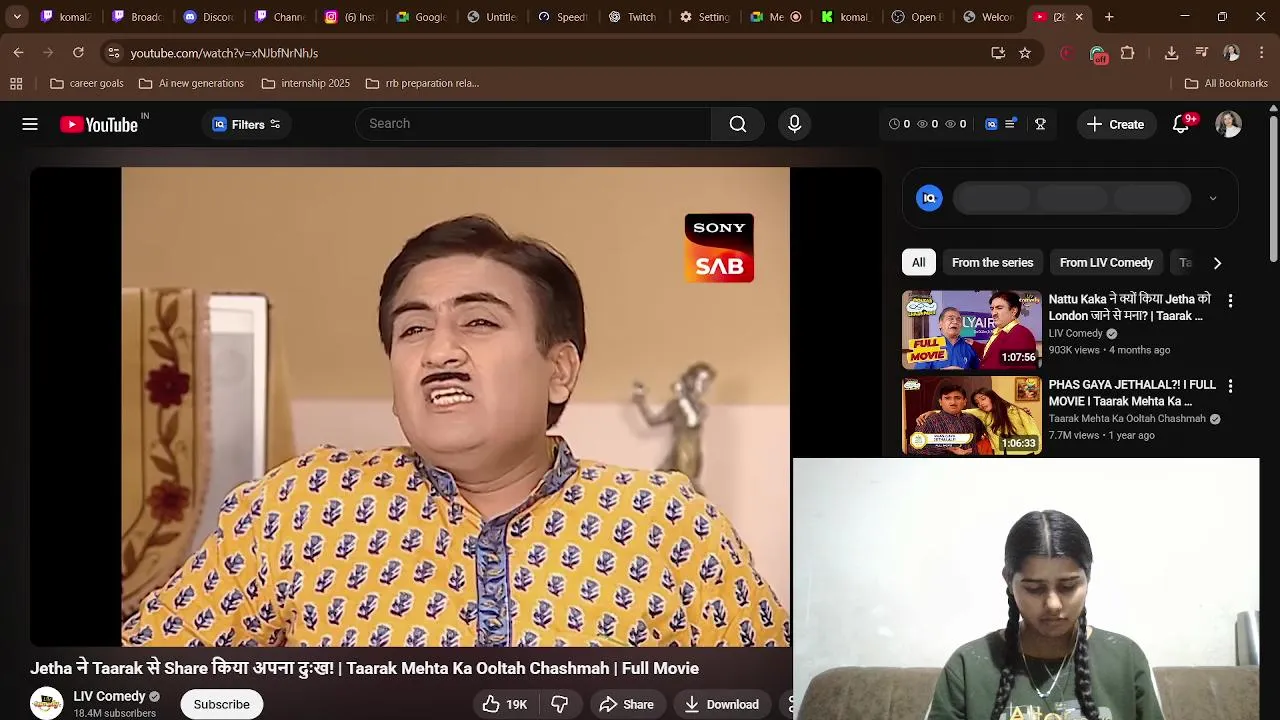This screenshot has width=1280, height=720.
Task: Open Ai new generations bookmark folder
Action: tap(191, 83)
